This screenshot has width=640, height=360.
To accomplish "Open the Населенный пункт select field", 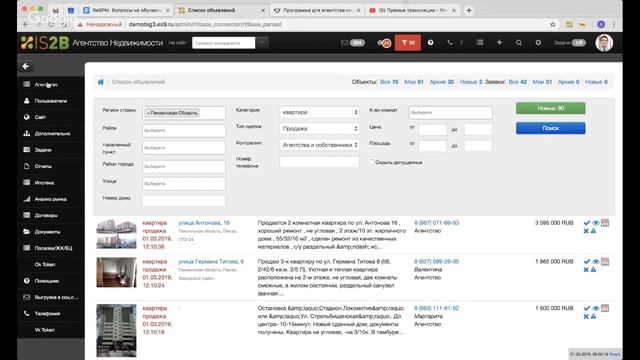I will (x=184, y=148).
